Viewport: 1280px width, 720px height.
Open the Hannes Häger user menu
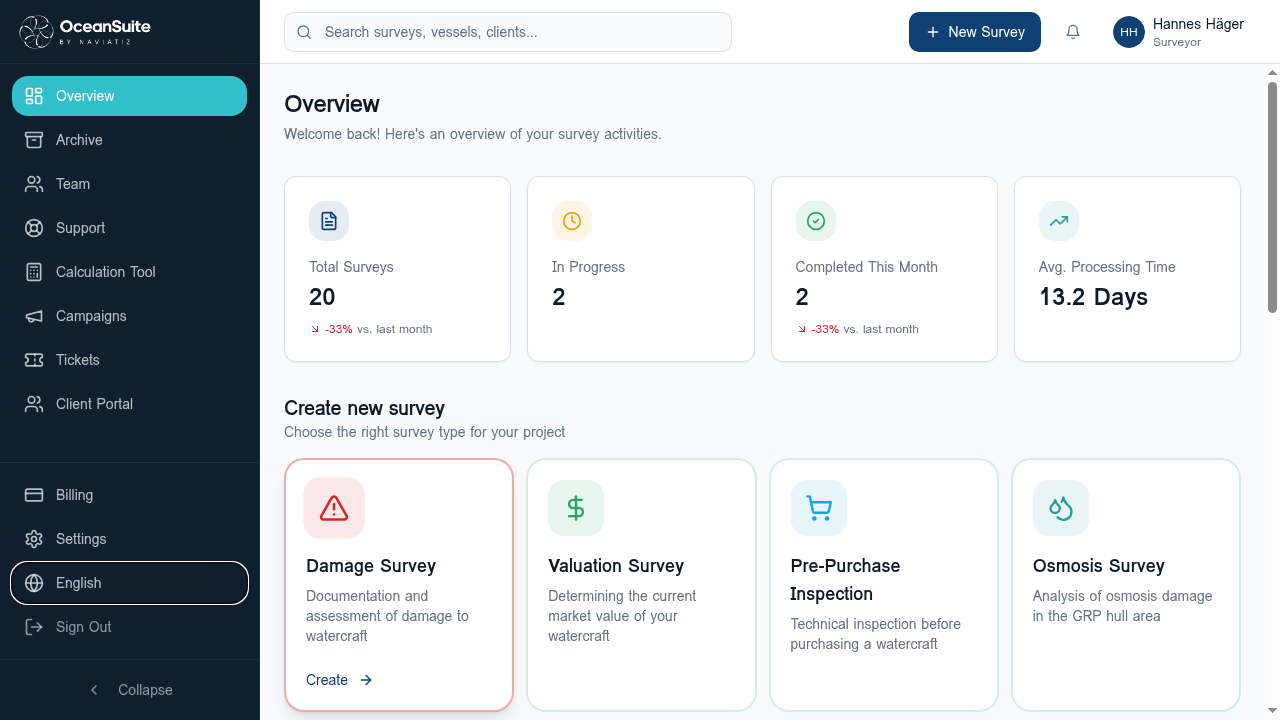tap(1179, 32)
